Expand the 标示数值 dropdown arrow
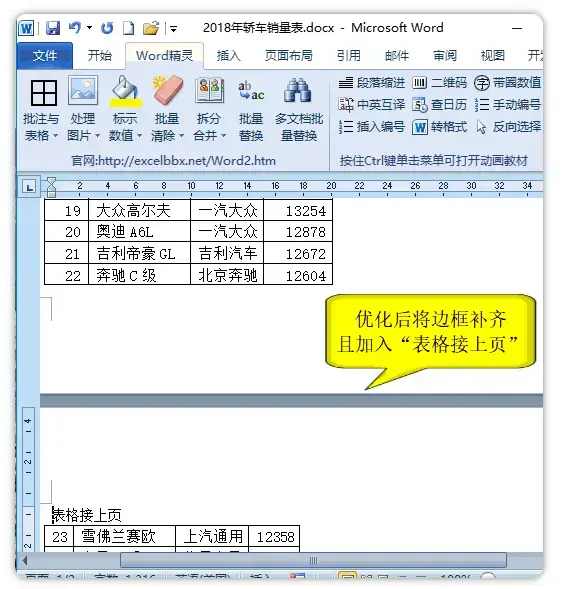 click(140, 135)
